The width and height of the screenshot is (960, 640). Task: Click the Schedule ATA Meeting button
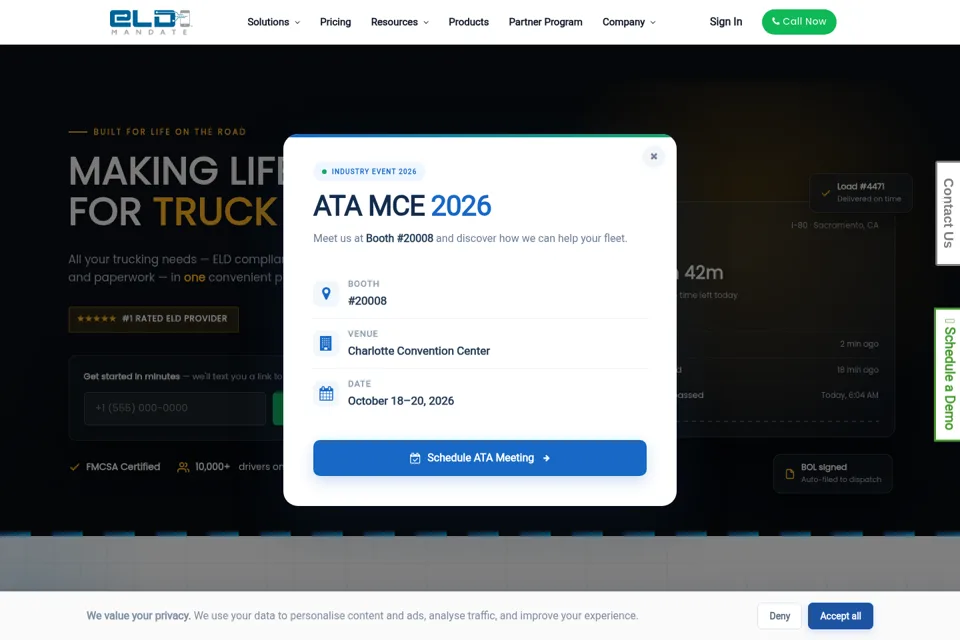point(480,457)
